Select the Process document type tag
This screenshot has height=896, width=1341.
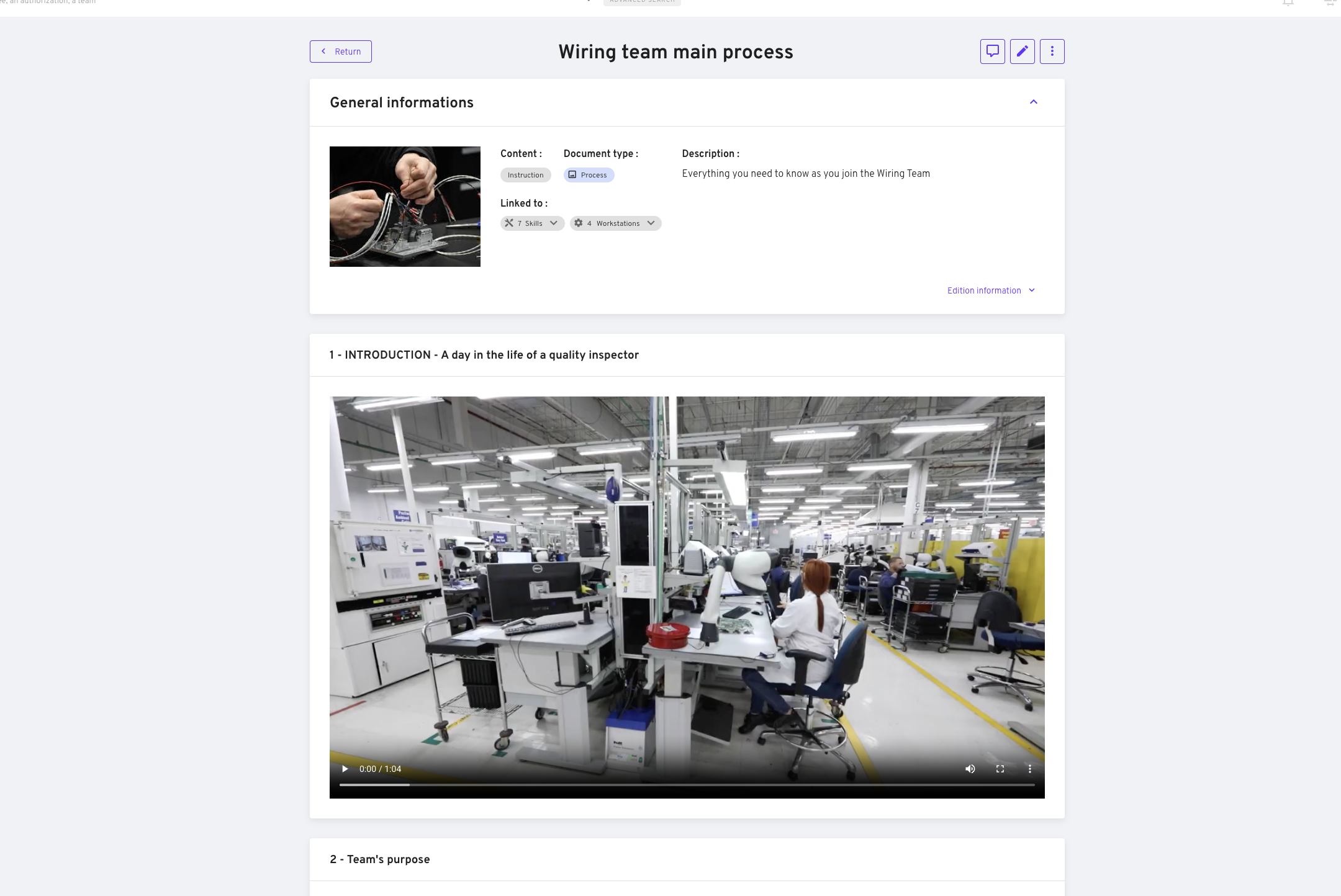click(x=589, y=175)
